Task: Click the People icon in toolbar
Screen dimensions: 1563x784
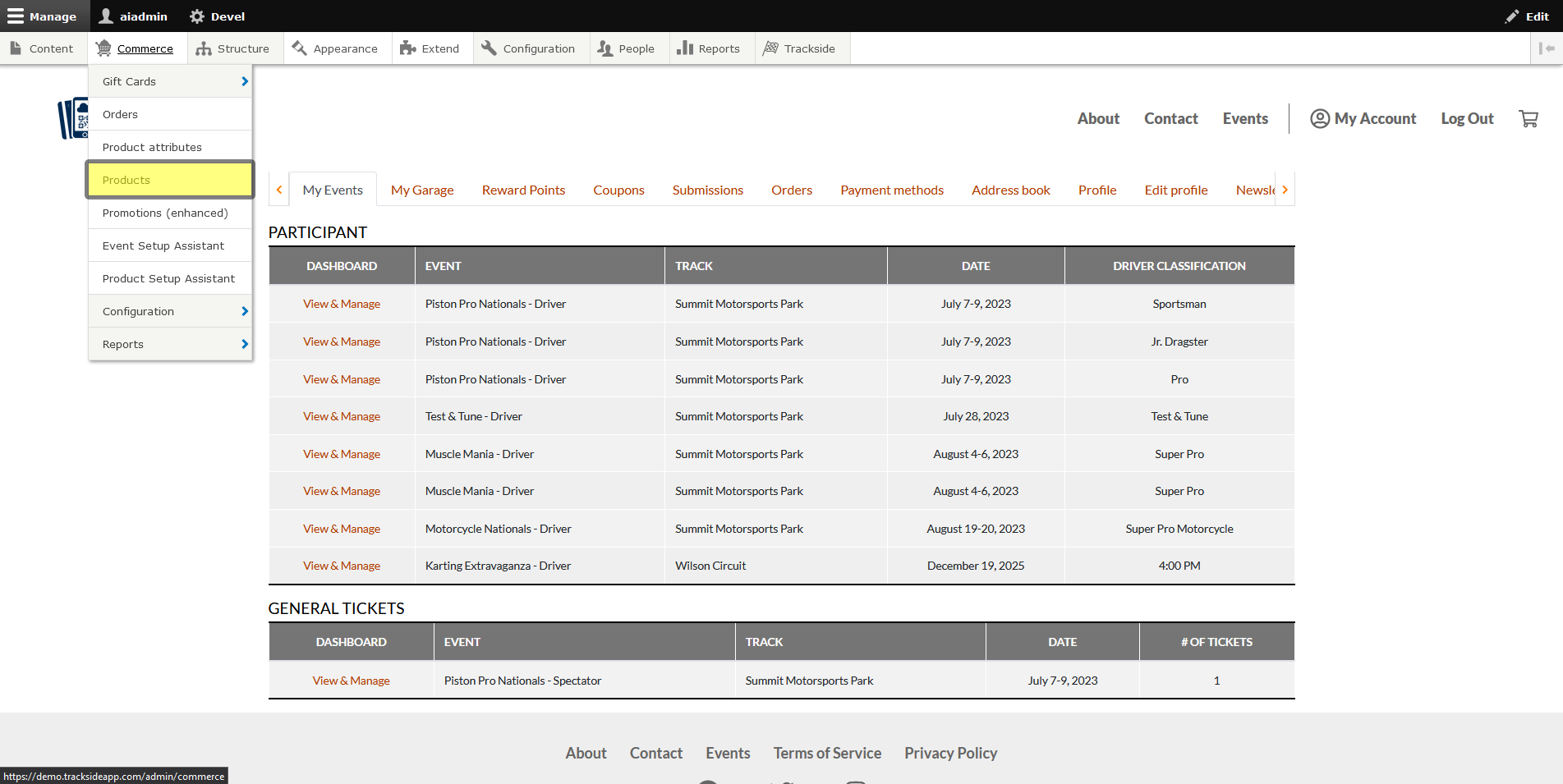Action: click(605, 48)
